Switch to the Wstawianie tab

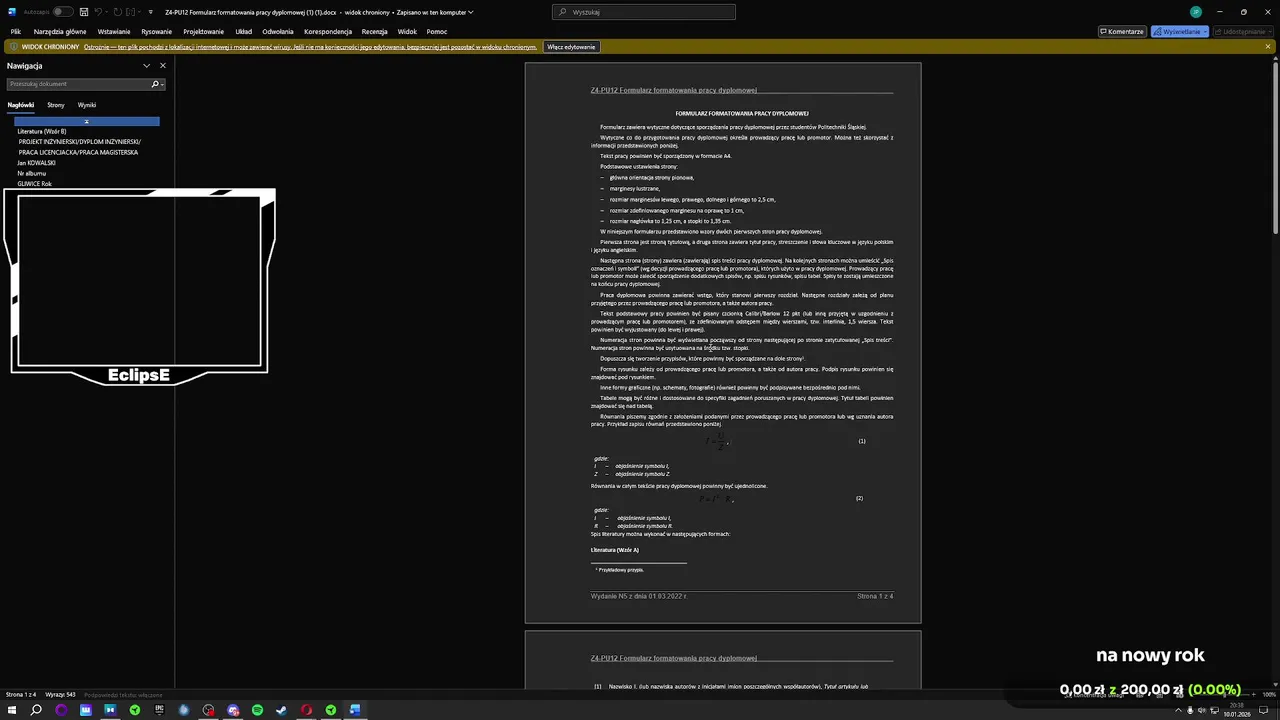click(114, 31)
